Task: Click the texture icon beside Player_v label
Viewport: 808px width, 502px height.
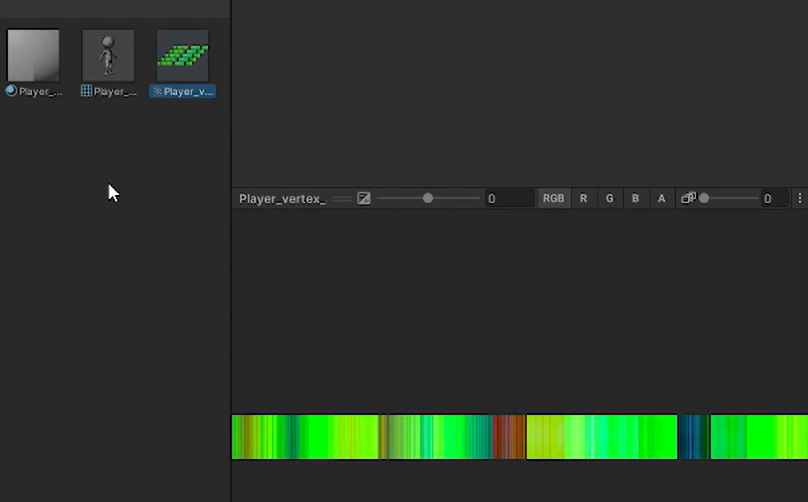Action: point(158,91)
